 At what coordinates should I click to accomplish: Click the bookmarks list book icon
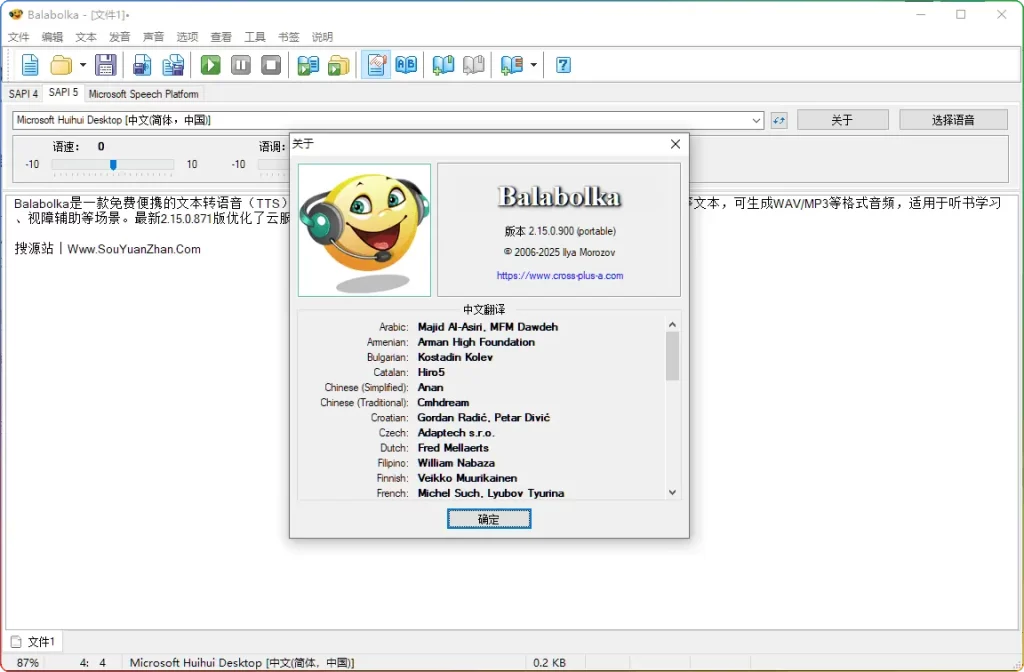coord(512,65)
